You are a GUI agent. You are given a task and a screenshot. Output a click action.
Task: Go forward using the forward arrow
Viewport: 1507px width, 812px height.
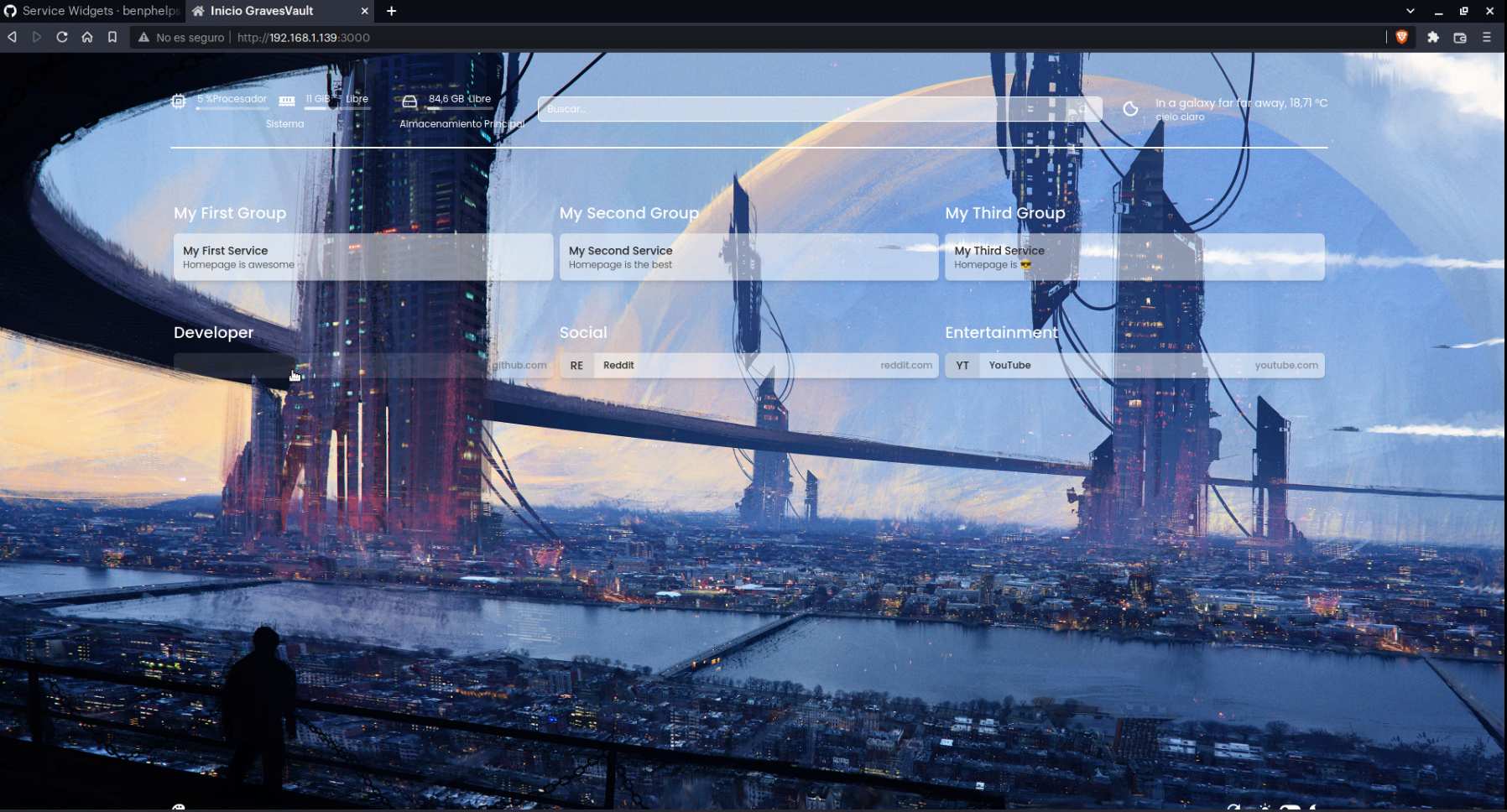pyautogui.click(x=37, y=37)
